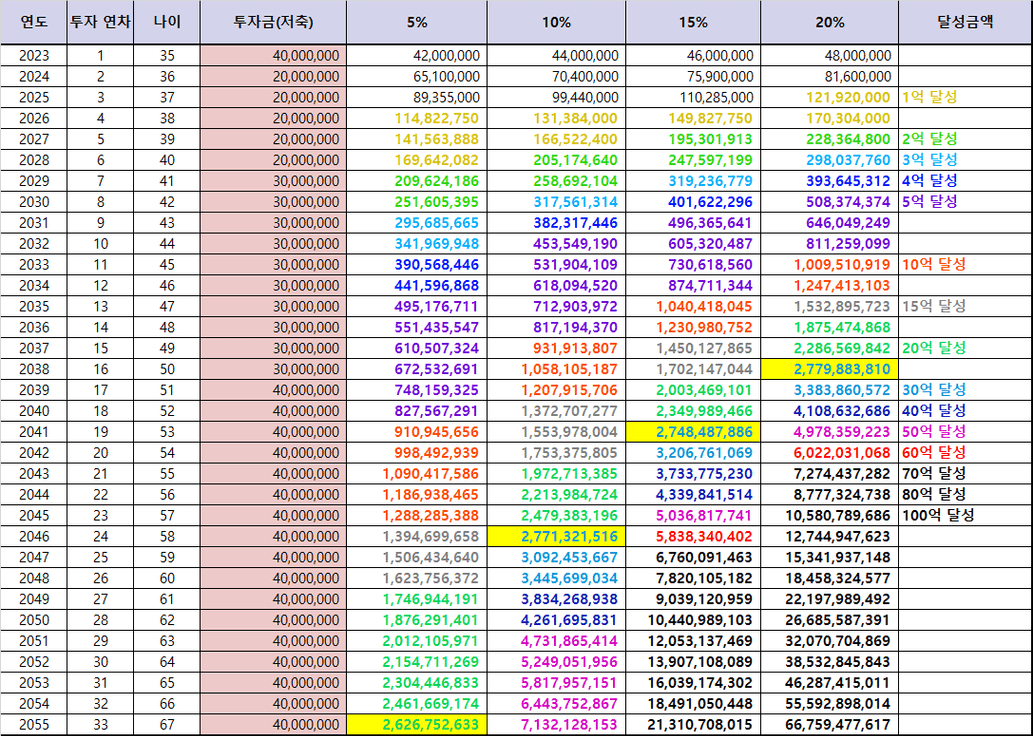Image resolution: width=1033 pixels, height=736 pixels.
Task: Click the cell showing 2,003,469,101
Action: (x=693, y=390)
